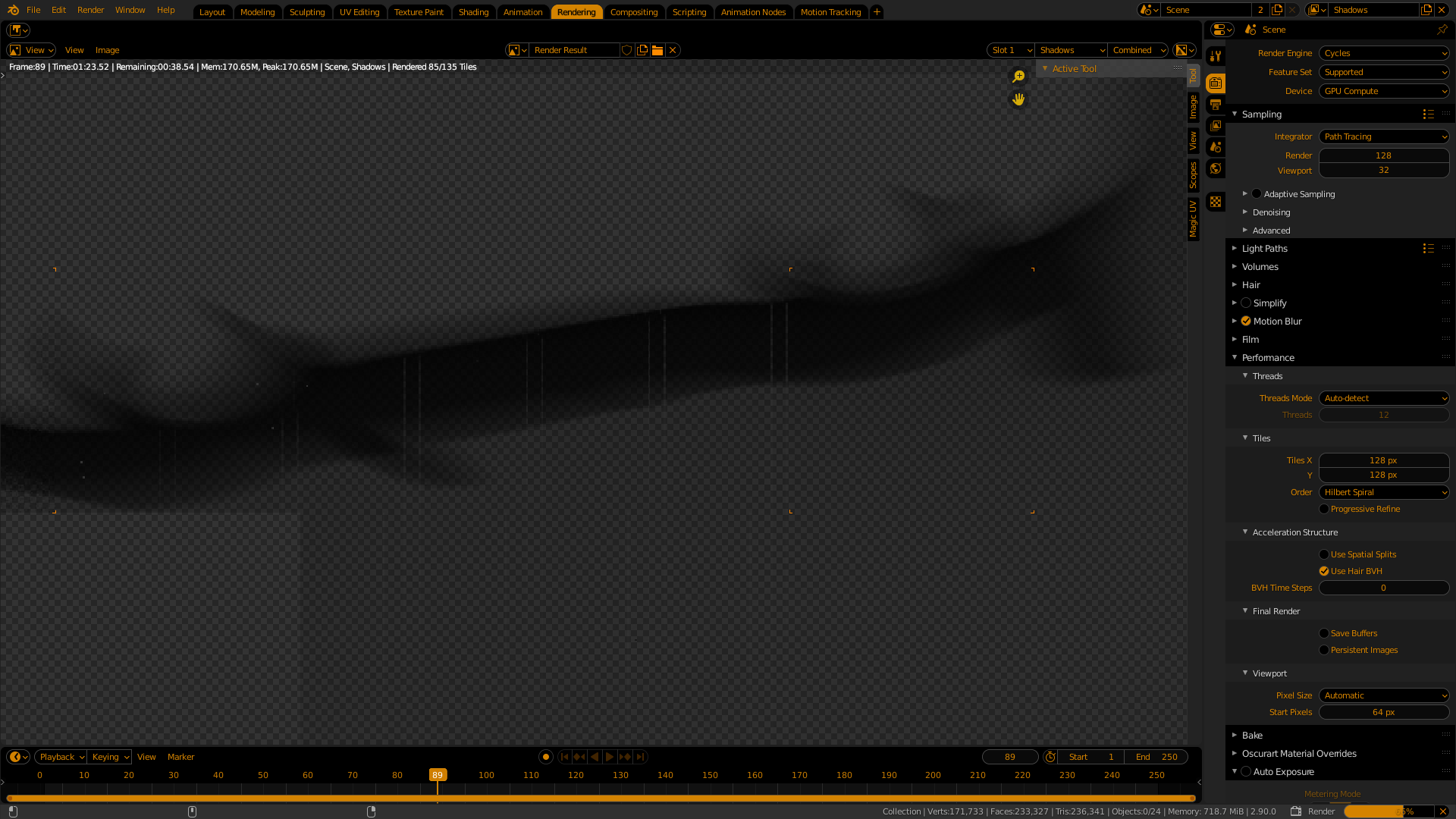Toggle auto keying record button
This screenshot has width=1456, height=819.
[546, 757]
